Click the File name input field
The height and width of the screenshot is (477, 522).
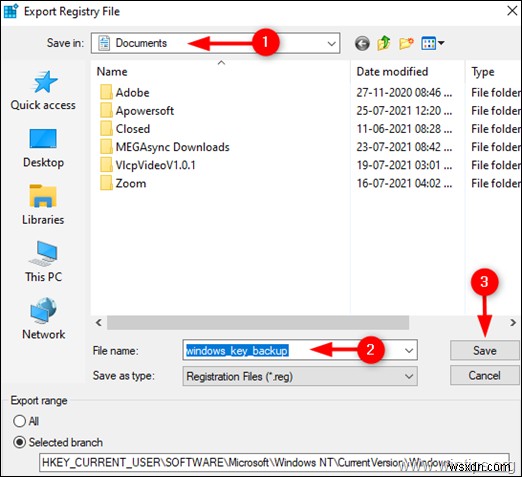300,350
